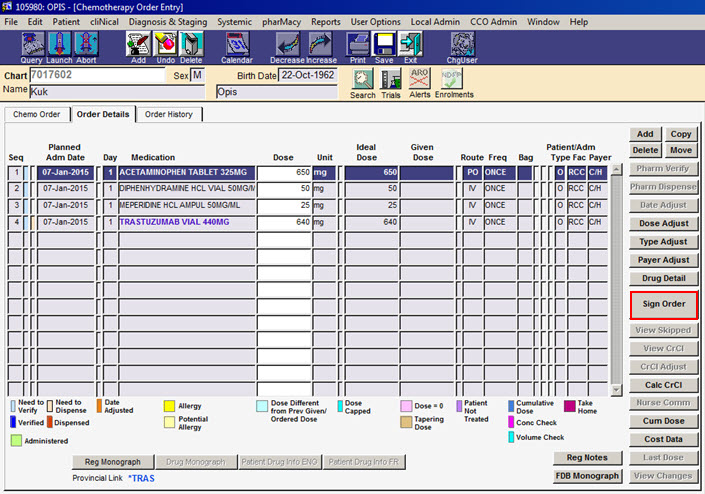This screenshot has width=705, height=494.
Task: Open the Trials icon
Action: (x=391, y=79)
